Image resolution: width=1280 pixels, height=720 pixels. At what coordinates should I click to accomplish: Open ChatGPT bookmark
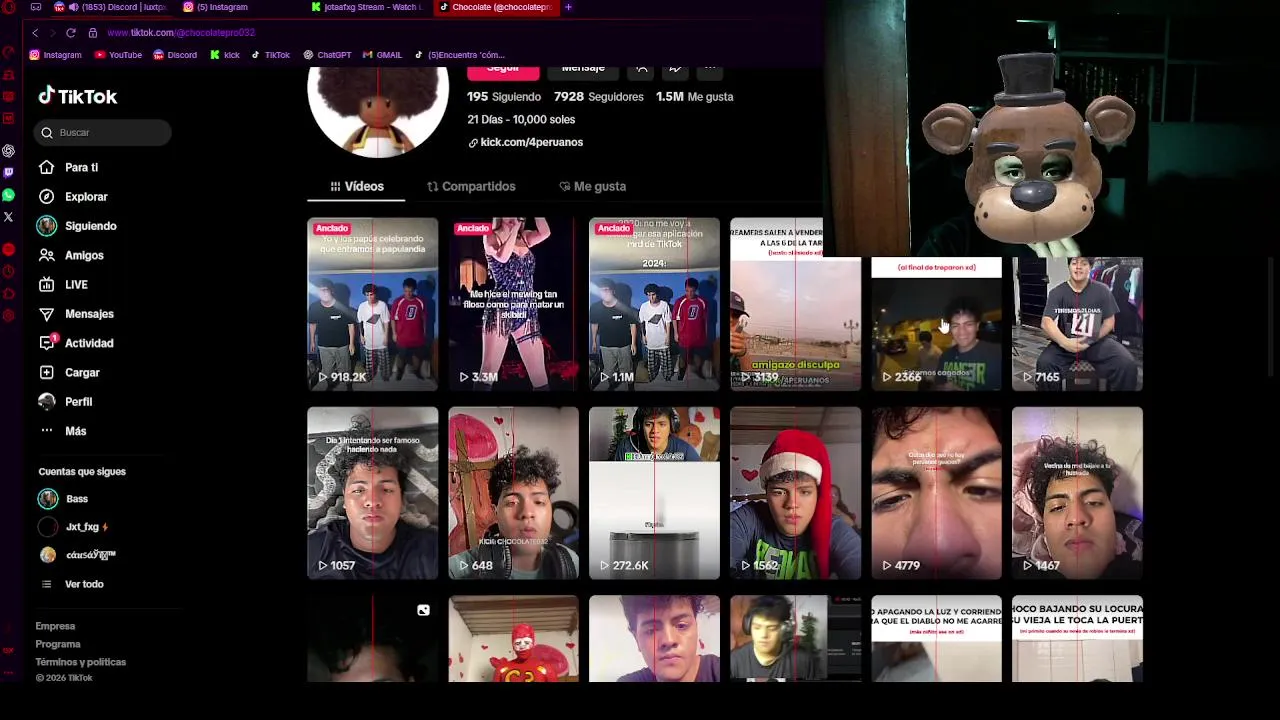[x=327, y=55]
